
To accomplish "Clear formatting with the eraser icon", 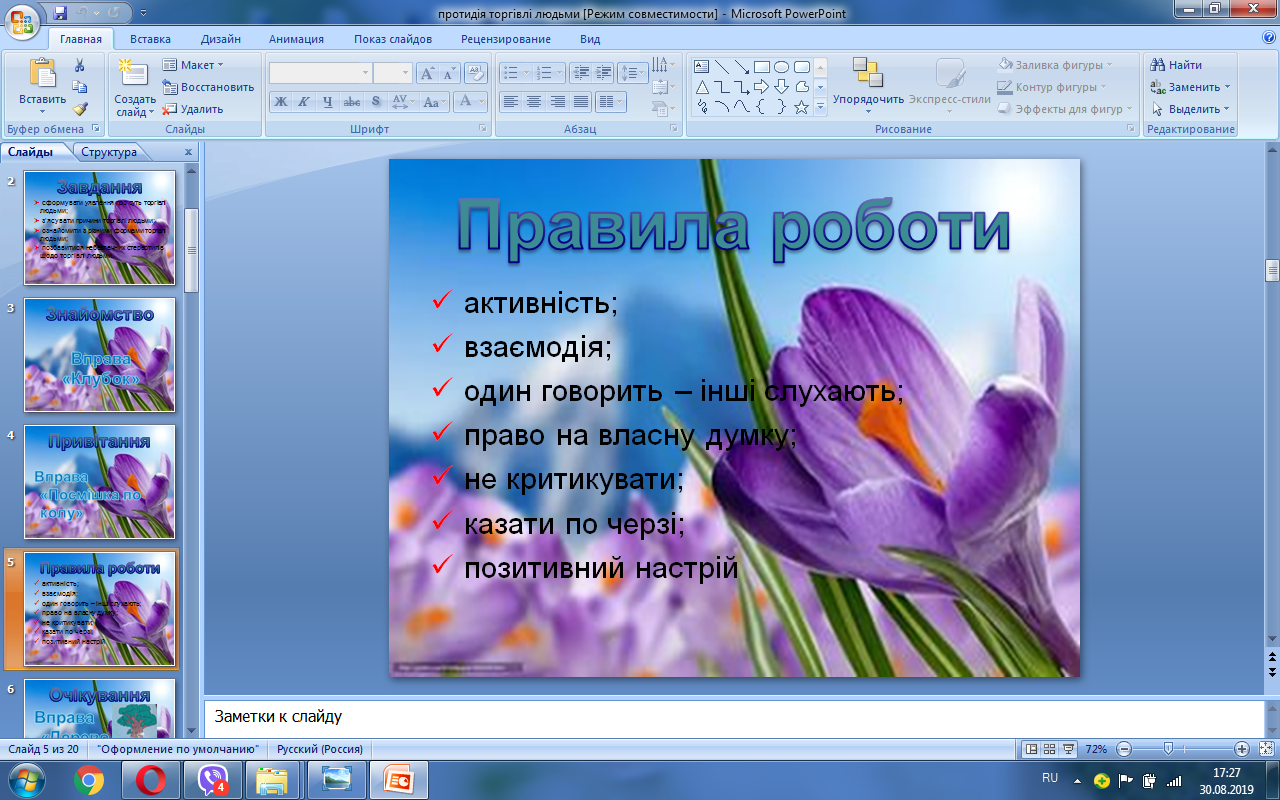I will (476, 72).
